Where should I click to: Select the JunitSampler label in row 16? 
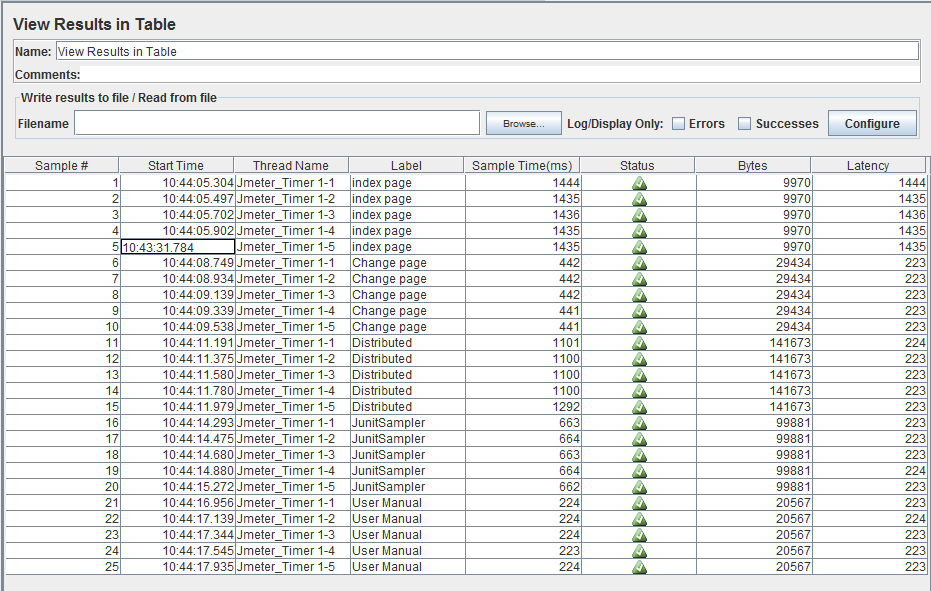point(407,424)
